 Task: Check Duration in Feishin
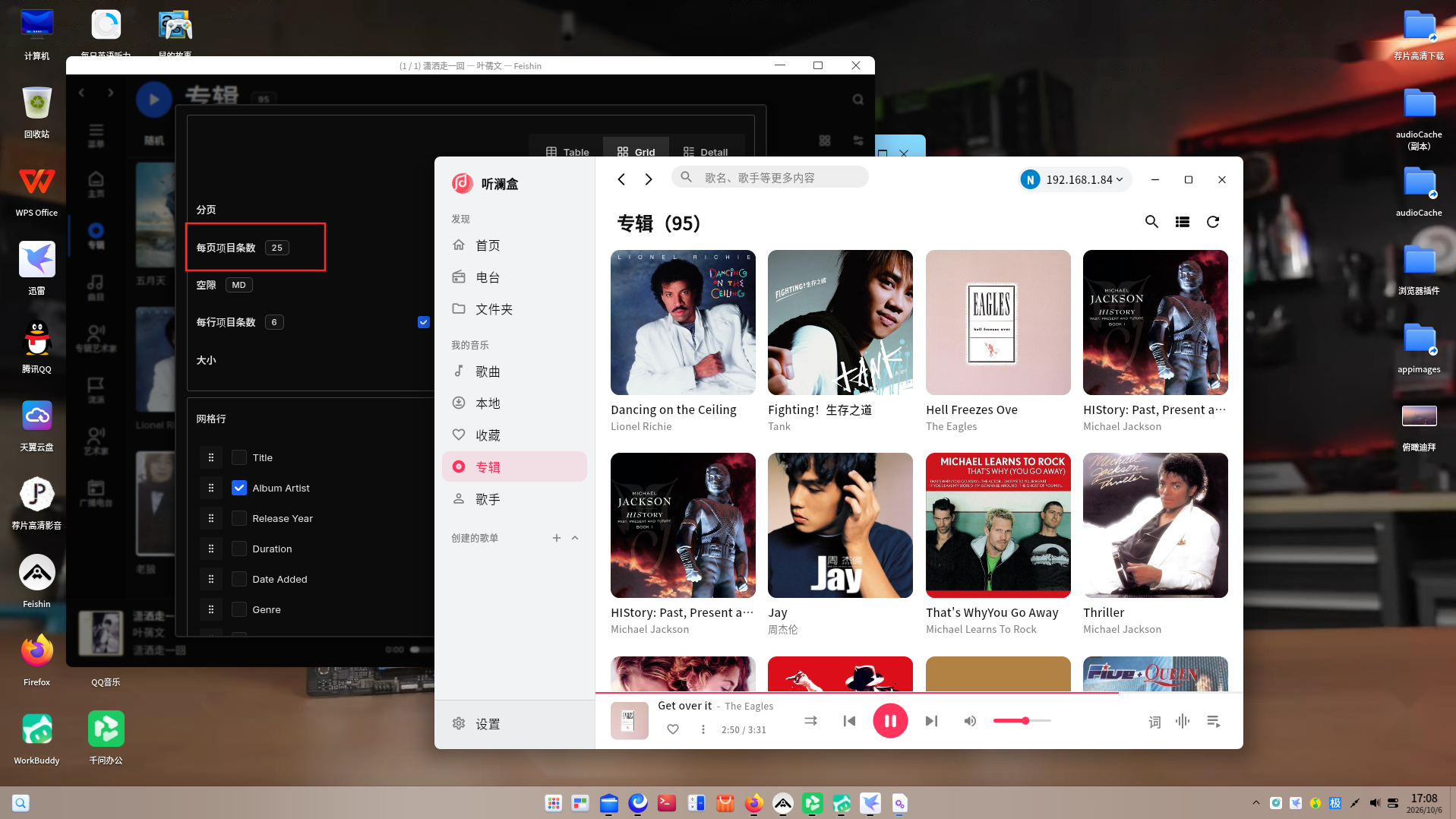coord(239,549)
